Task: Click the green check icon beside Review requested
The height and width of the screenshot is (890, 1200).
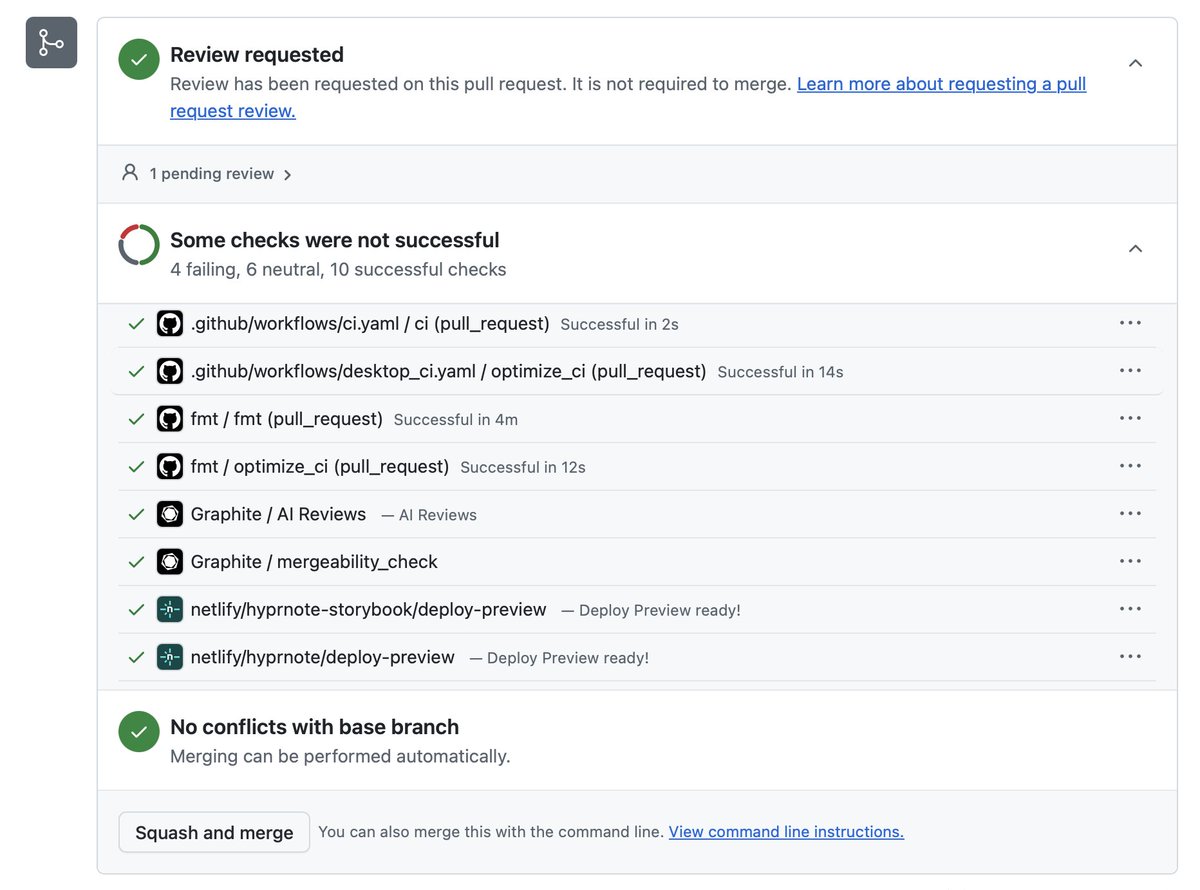Action: [x=139, y=59]
